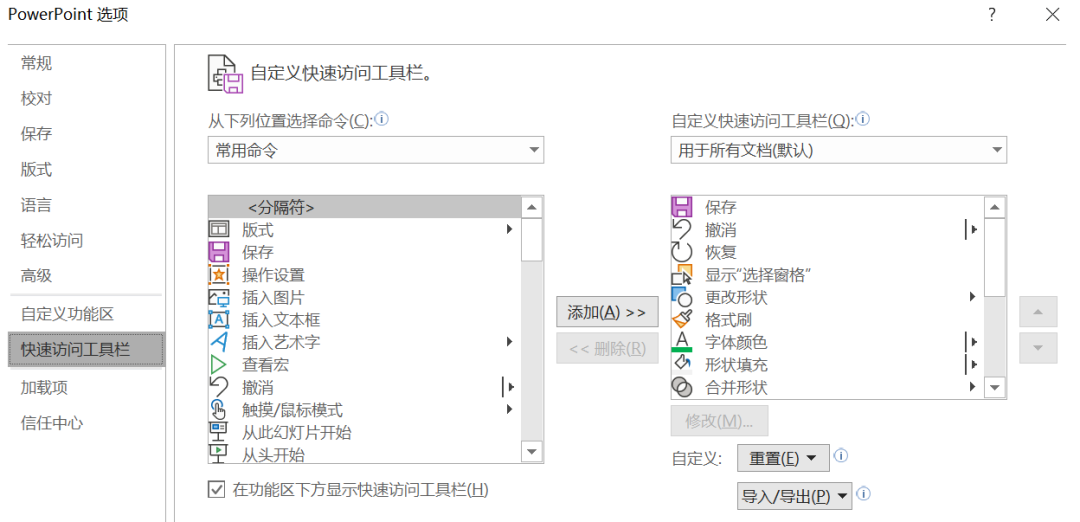This screenshot has height=522, width=1080.
Task: Select the 合并形状 icon
Action: [681, 388]
